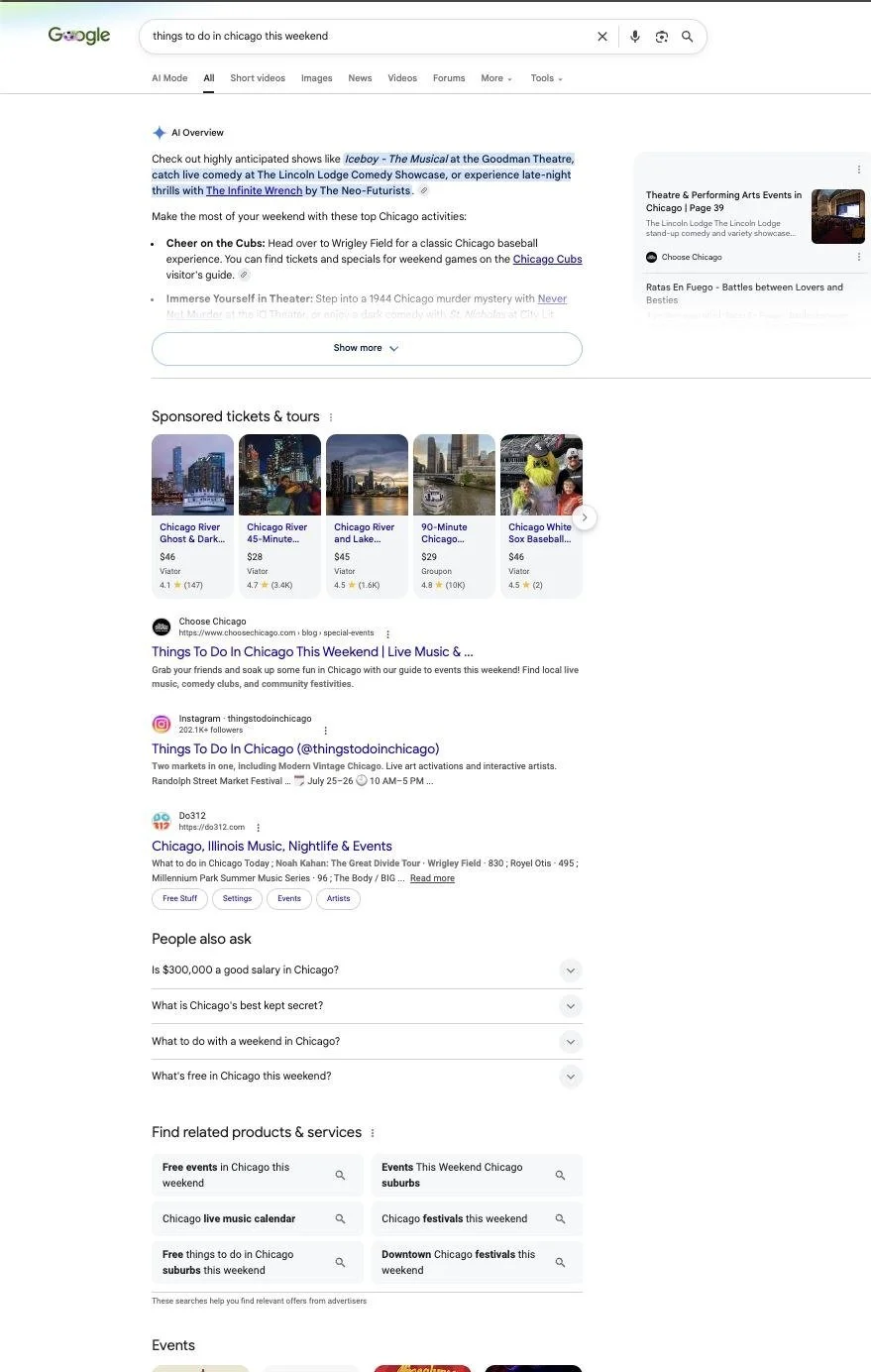Open Chicago River and Lake tour card

(x=367, y=516)
